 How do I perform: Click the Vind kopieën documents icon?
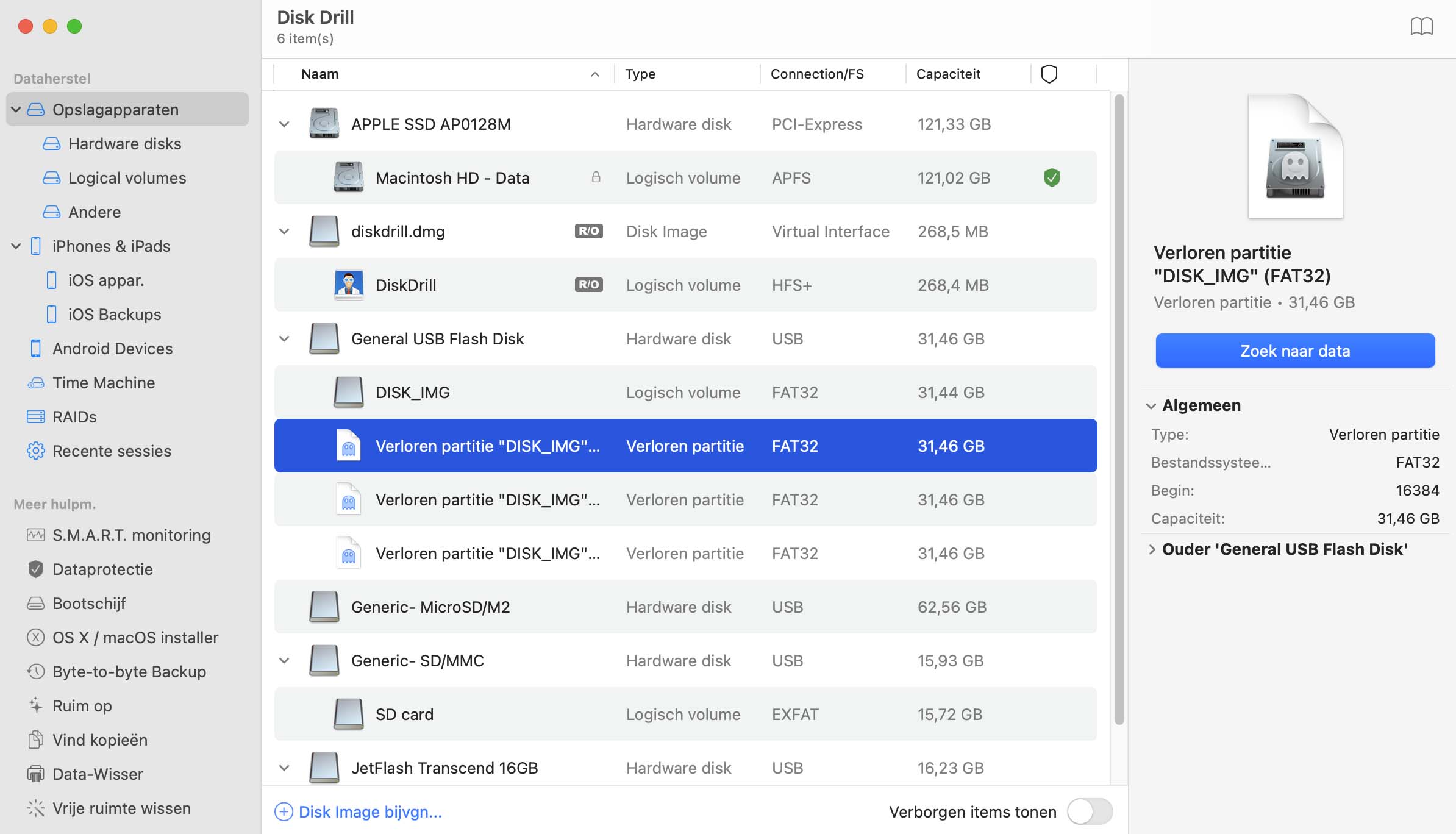point(36,740)
